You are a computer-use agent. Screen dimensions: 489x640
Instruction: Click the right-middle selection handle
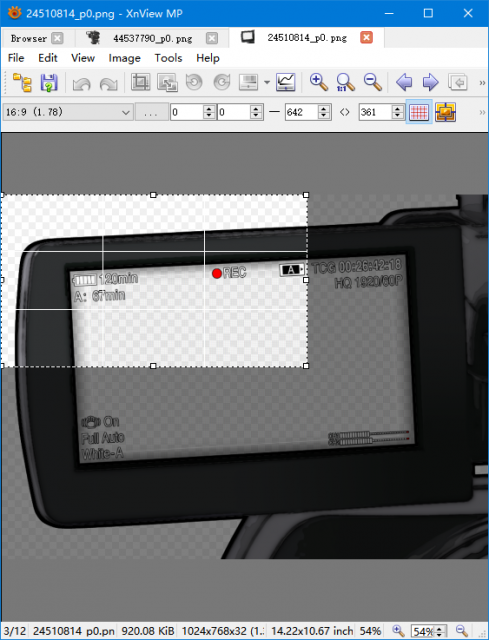[x=307, y=280]
